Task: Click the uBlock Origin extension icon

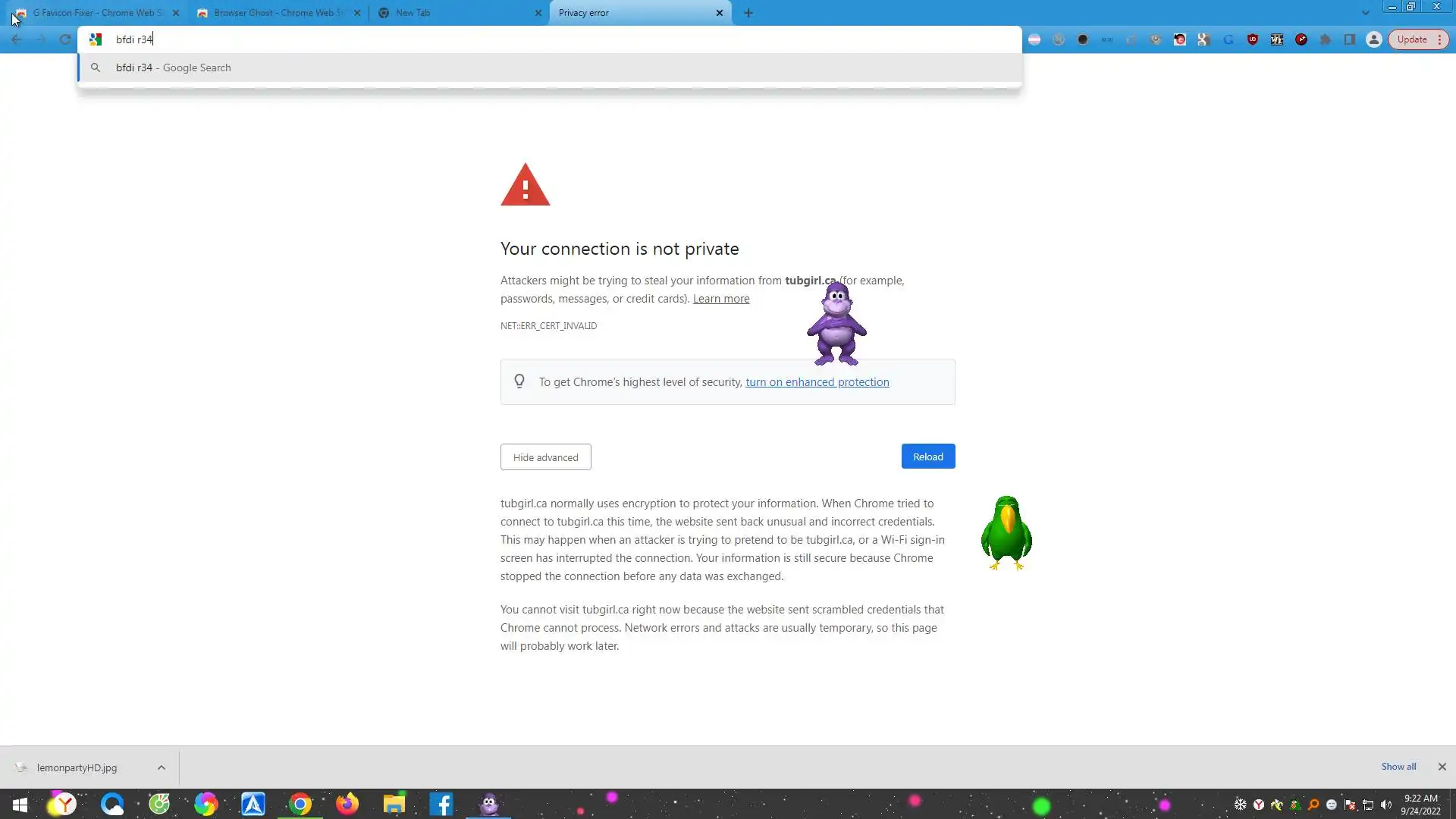Action: tap(1252, 39)
